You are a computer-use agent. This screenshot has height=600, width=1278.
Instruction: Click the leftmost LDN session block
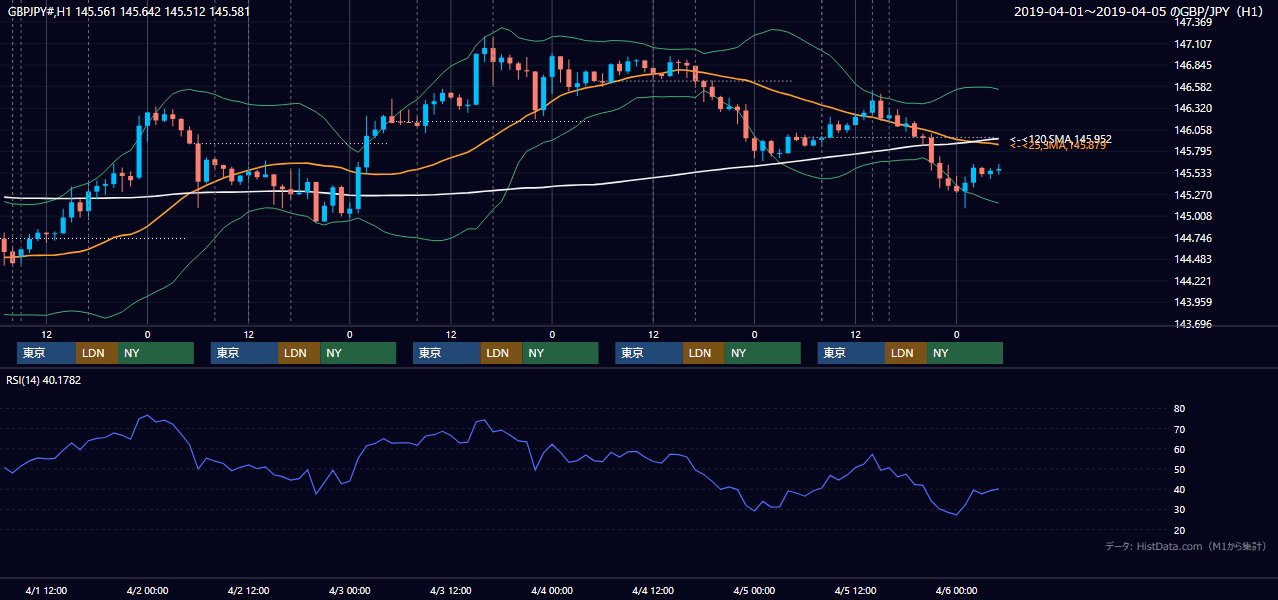pos(97,353)
